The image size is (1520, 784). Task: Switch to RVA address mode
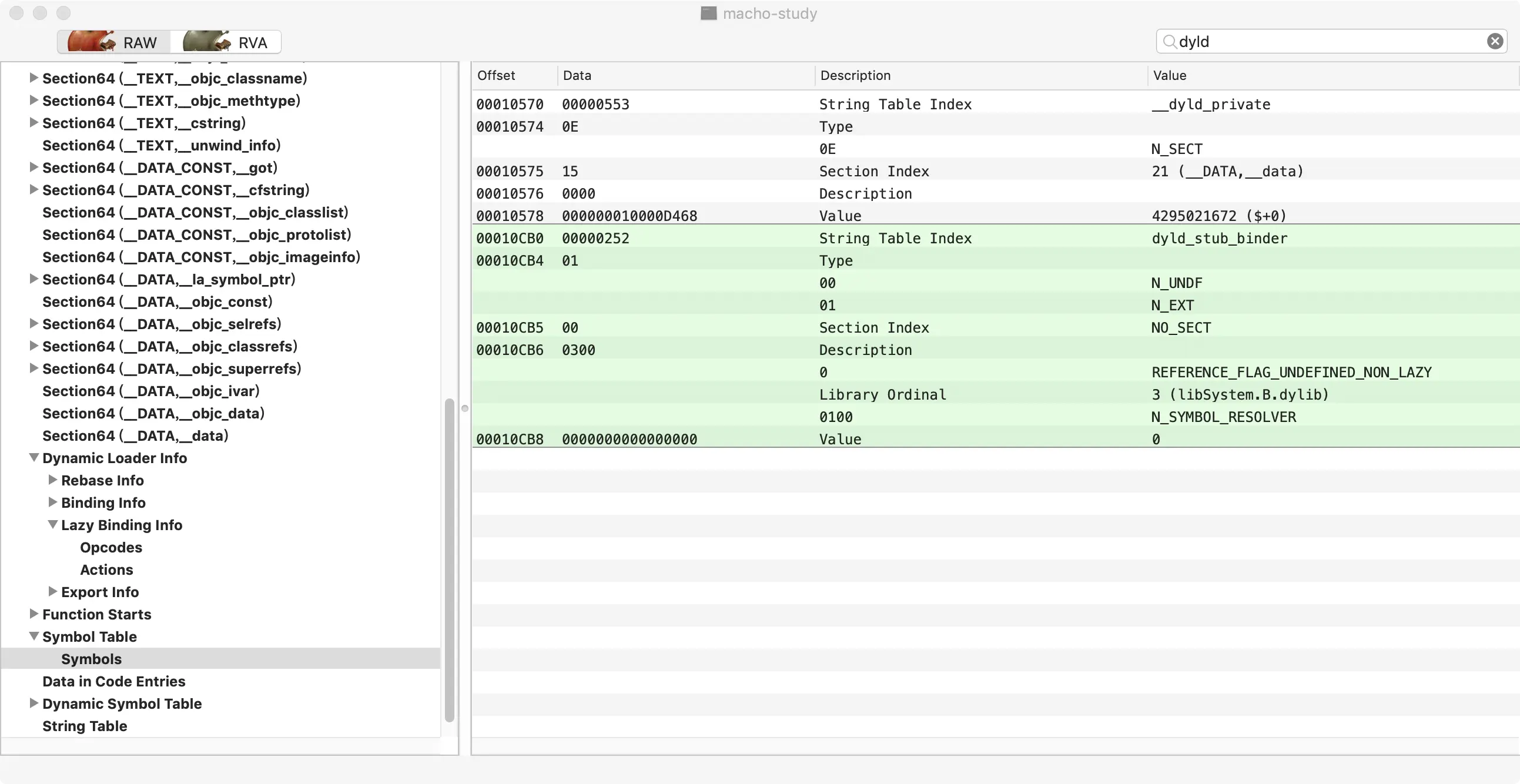tap(226, 42)
